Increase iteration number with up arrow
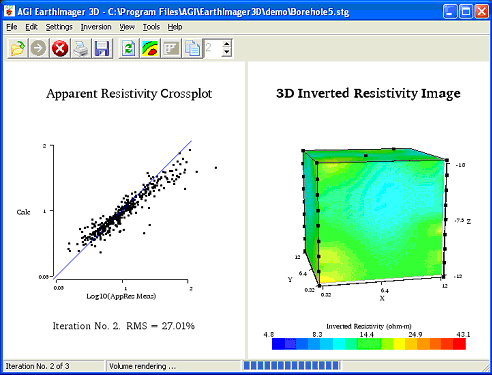This screenshot has height=375, width=492. click(x=227, y=44)
